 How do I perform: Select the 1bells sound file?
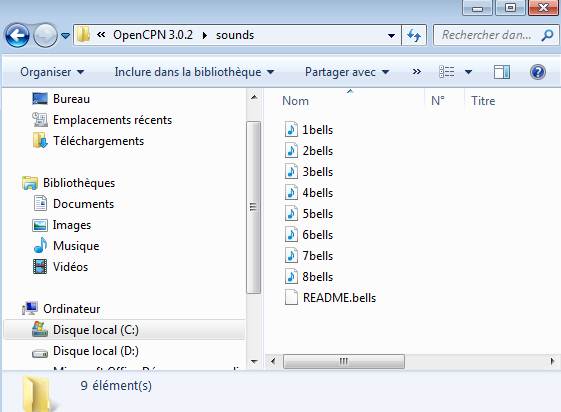[x=309, y=129]
